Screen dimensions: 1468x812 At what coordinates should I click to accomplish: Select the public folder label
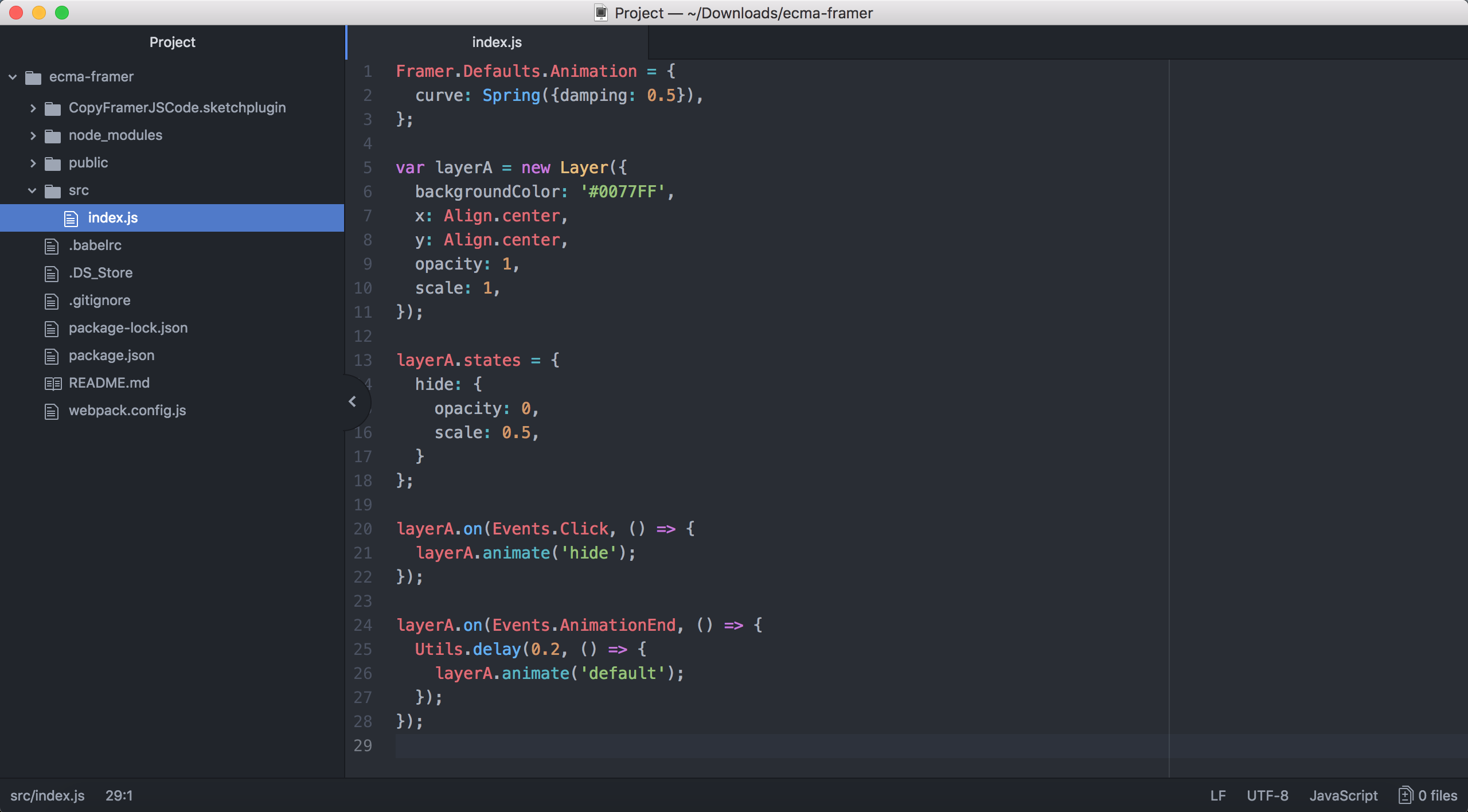point(88,163)
